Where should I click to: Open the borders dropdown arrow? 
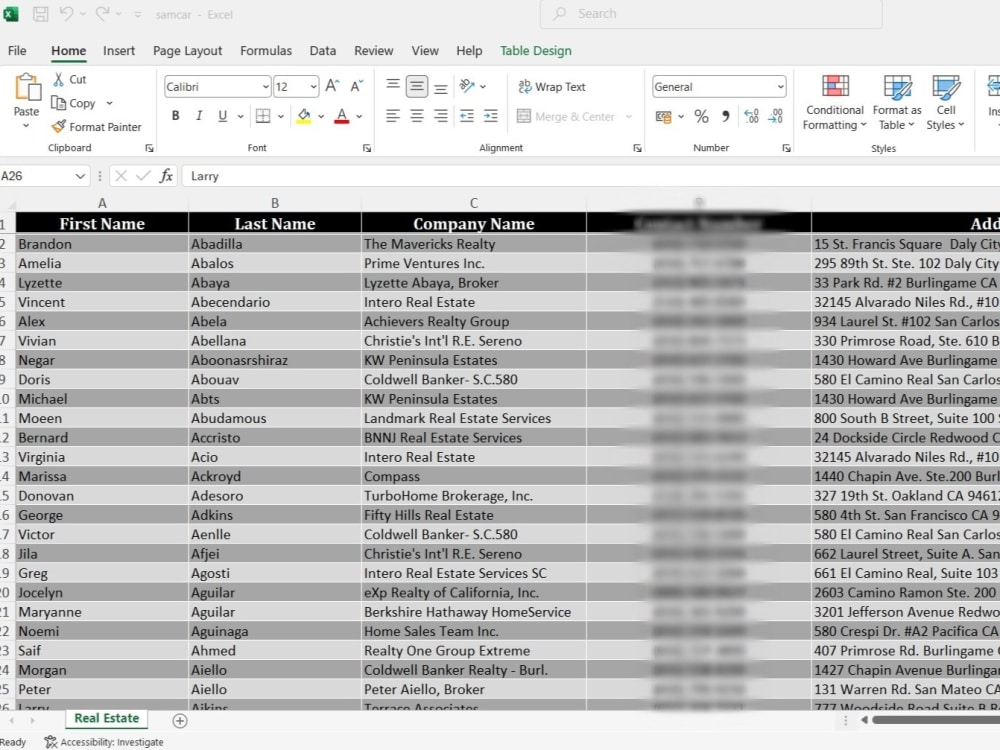coord(281,116)
